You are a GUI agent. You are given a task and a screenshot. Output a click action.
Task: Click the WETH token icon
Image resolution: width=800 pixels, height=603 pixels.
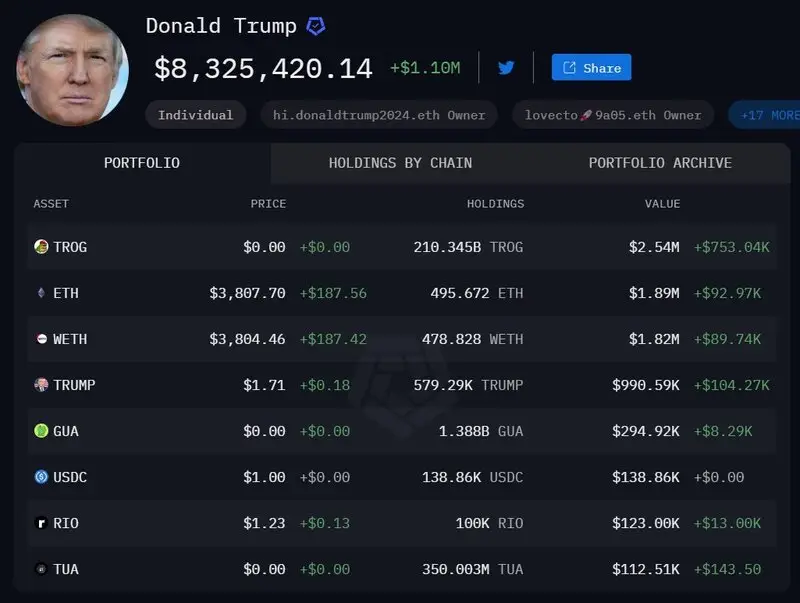42,339
